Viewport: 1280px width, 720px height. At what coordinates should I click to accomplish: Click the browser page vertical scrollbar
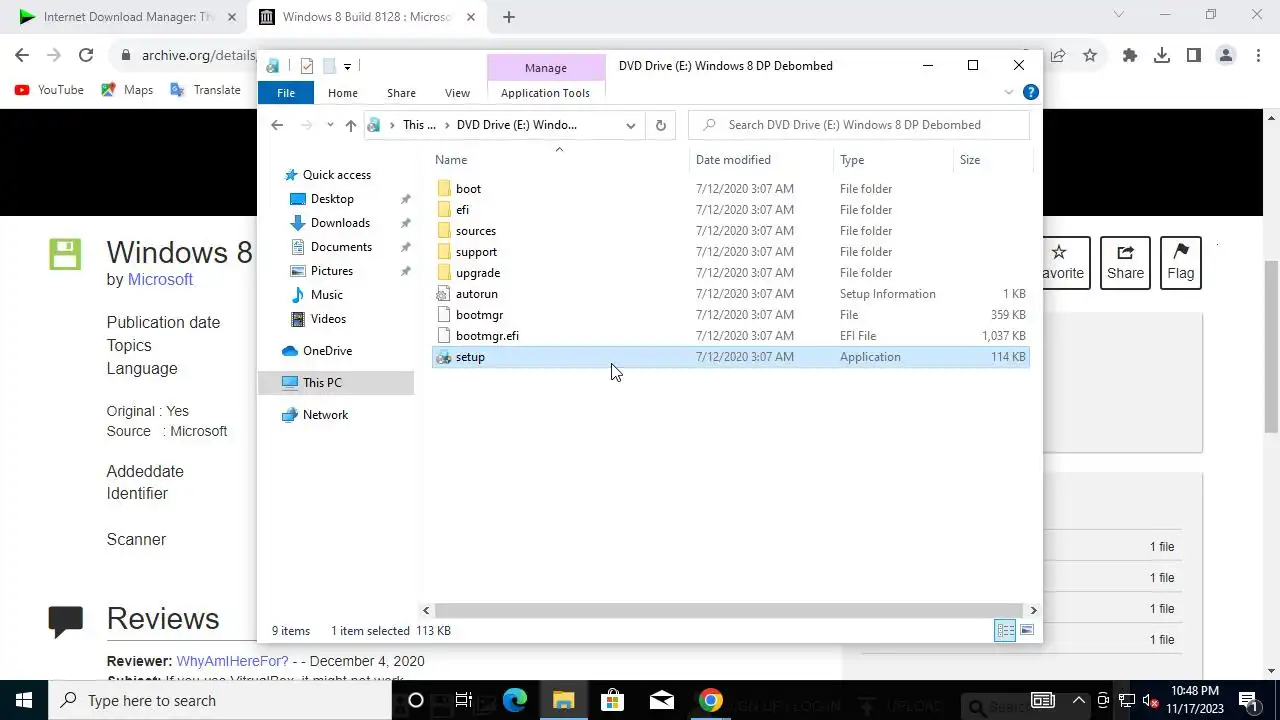click(x=1271, y=345)
